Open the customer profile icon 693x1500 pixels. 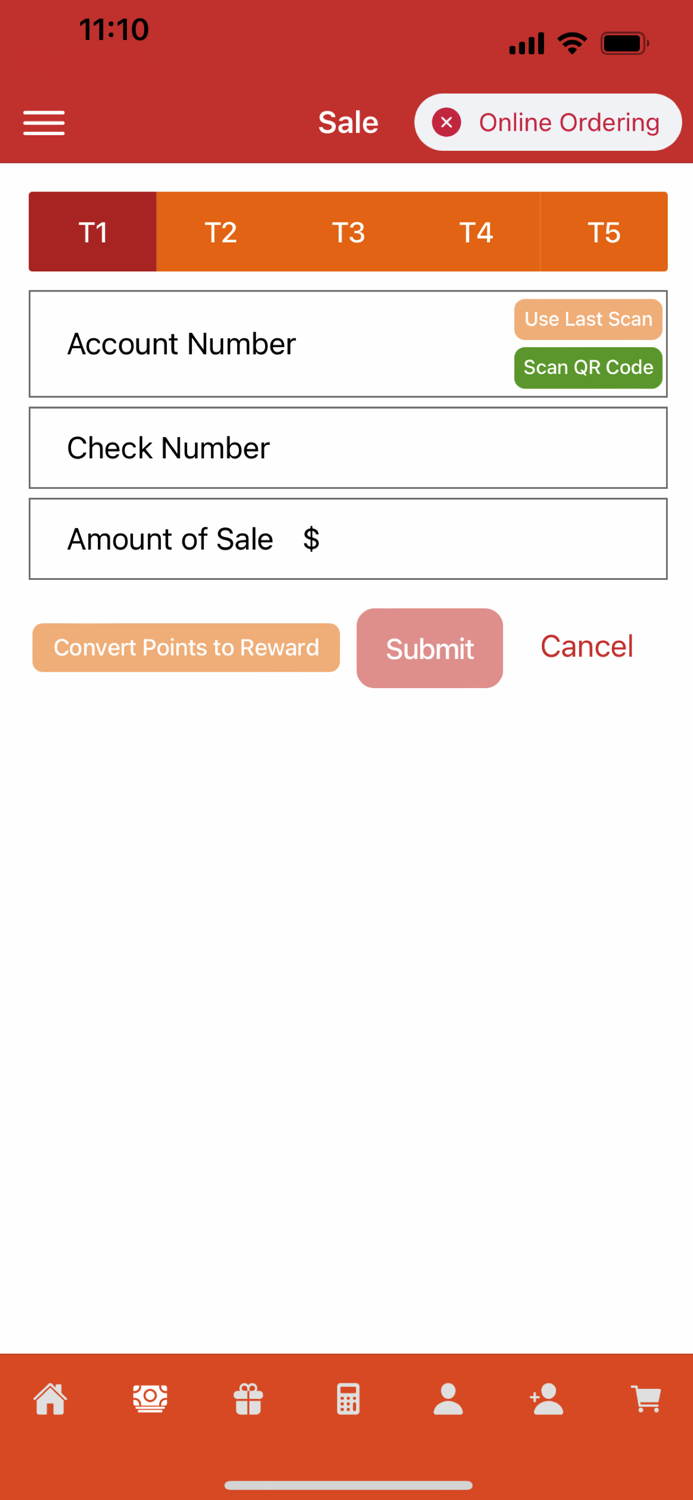(x=447, y=1399)
